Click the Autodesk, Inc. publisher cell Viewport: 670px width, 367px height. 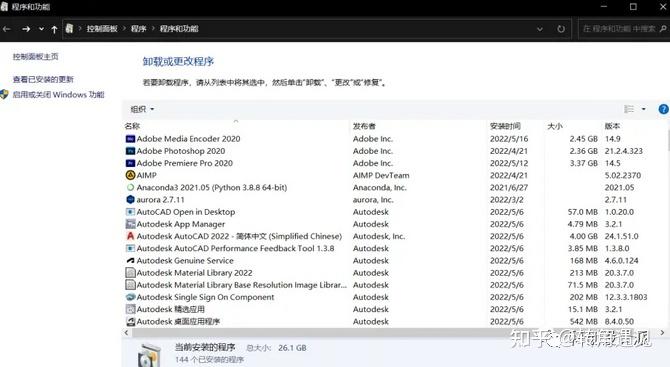pyautogui.click(x=379, y=236)
